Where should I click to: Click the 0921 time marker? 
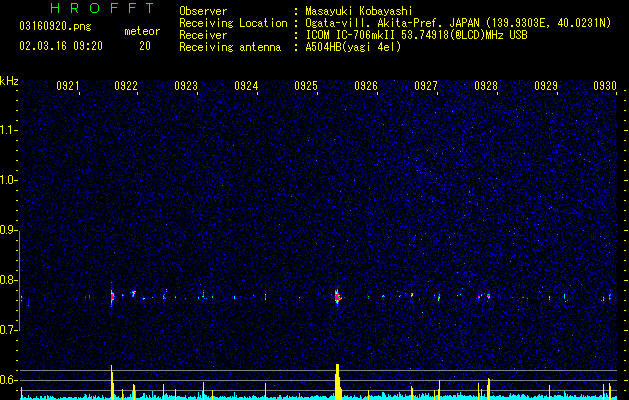[67, 85]
